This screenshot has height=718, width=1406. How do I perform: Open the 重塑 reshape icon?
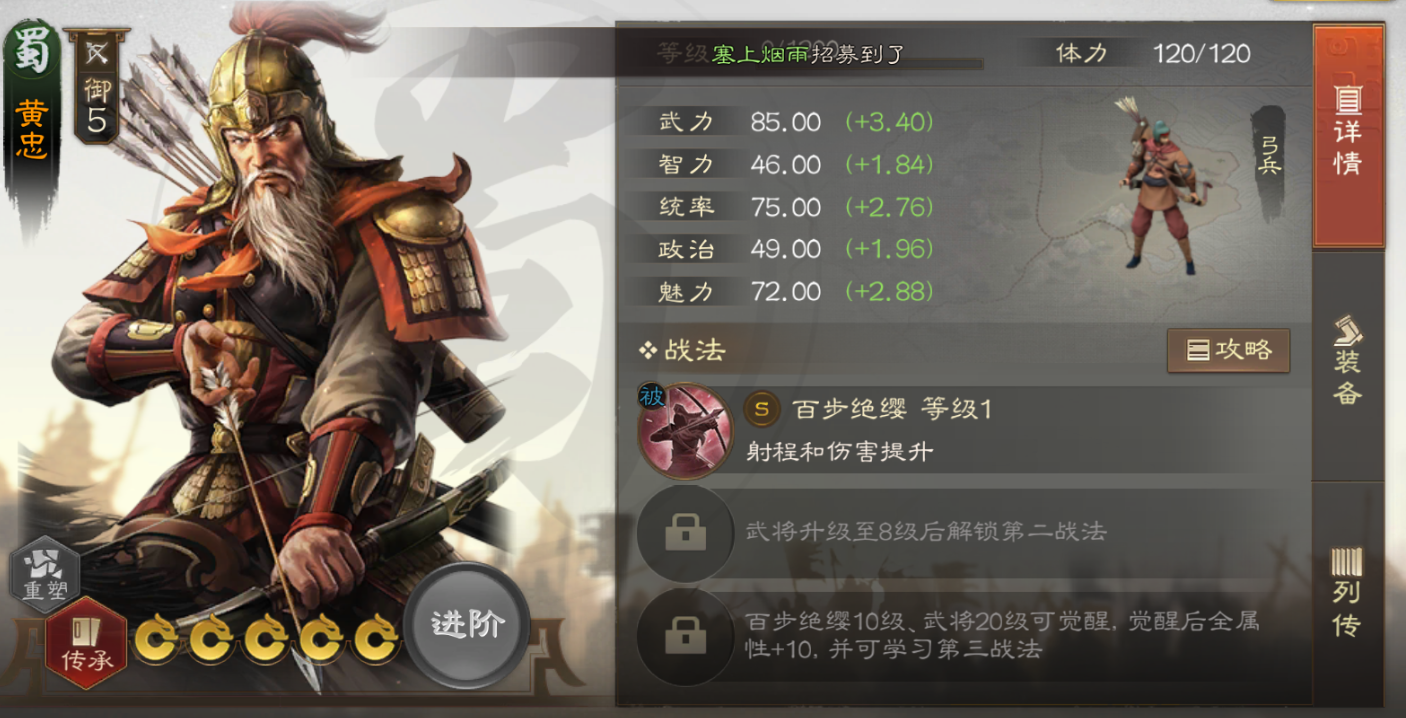[44, 573]
